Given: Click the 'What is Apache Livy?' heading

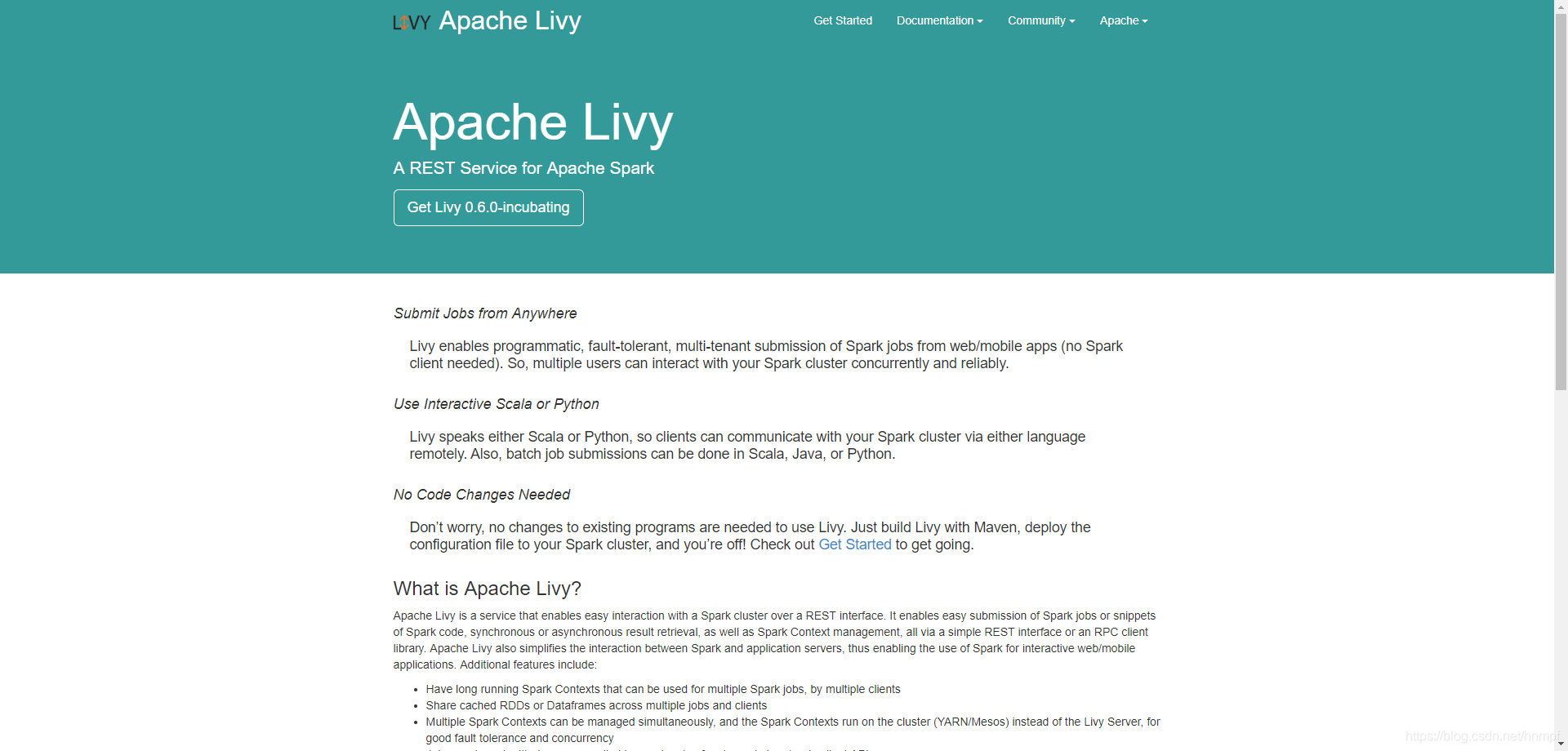Looking at the screenshot, I should (x=487, y=589).
